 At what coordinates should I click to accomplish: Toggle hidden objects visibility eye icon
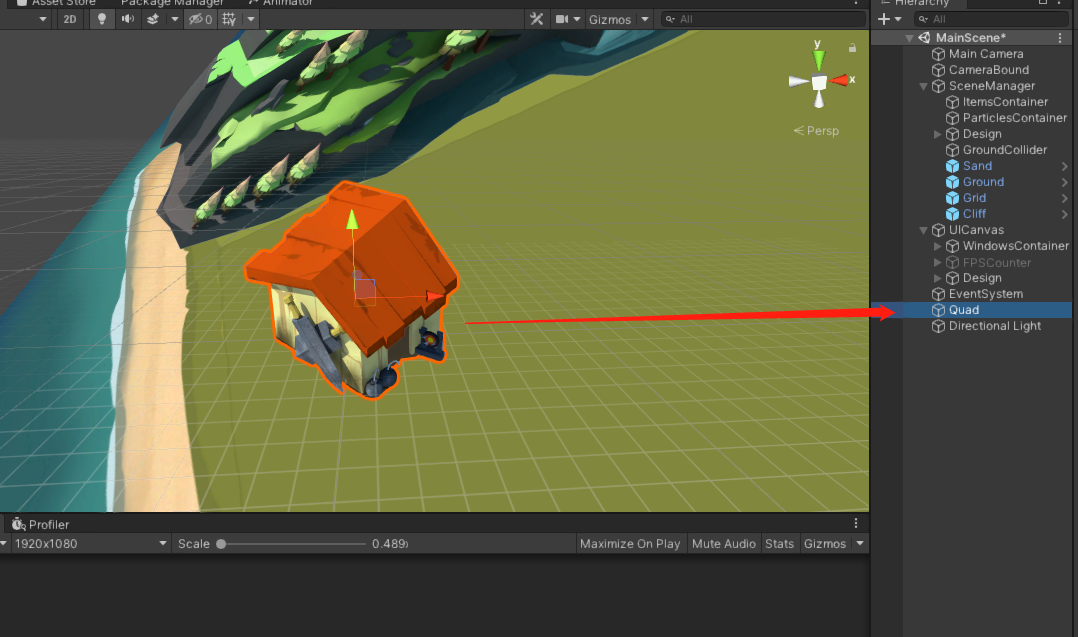pyautogui.click(x=201, y=19)
